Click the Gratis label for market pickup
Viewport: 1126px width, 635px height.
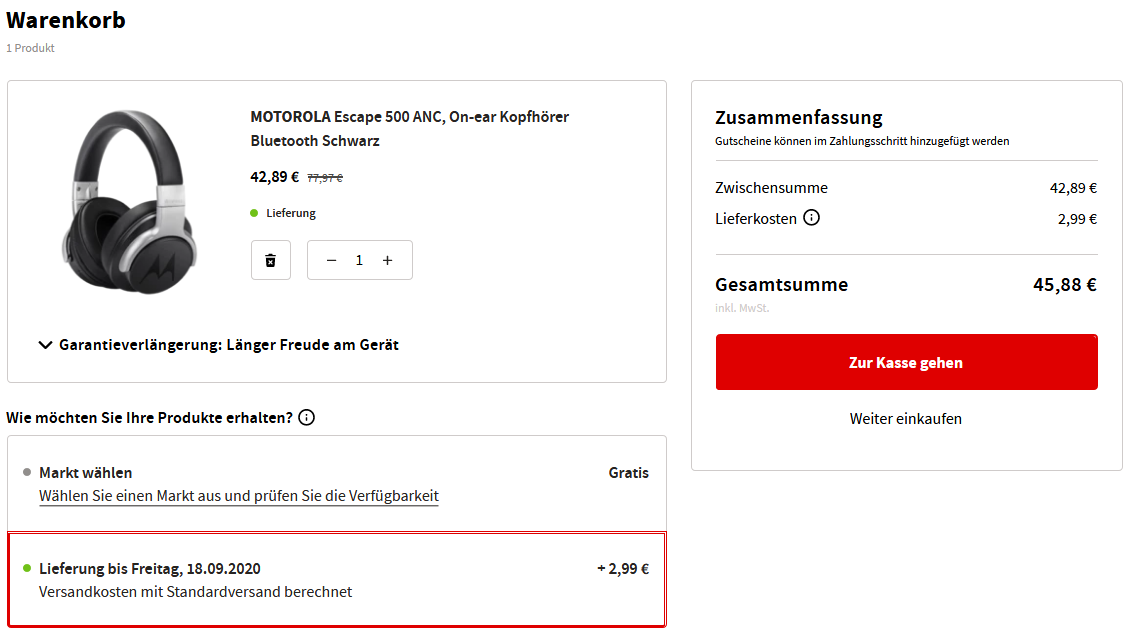[628, 472]
